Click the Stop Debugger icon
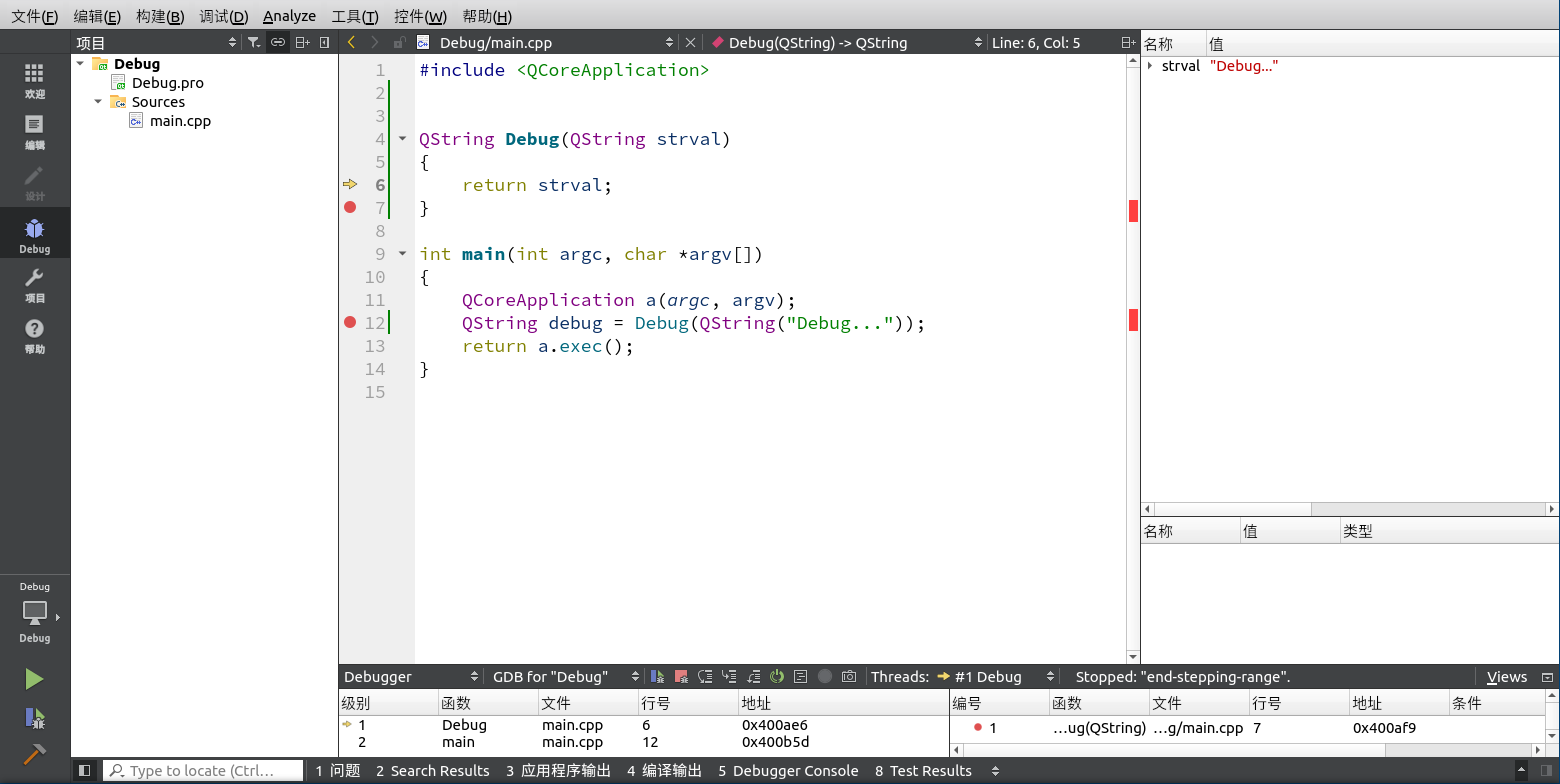The width and height of the screenshot is (1560, 784). [x=680, y=676]
